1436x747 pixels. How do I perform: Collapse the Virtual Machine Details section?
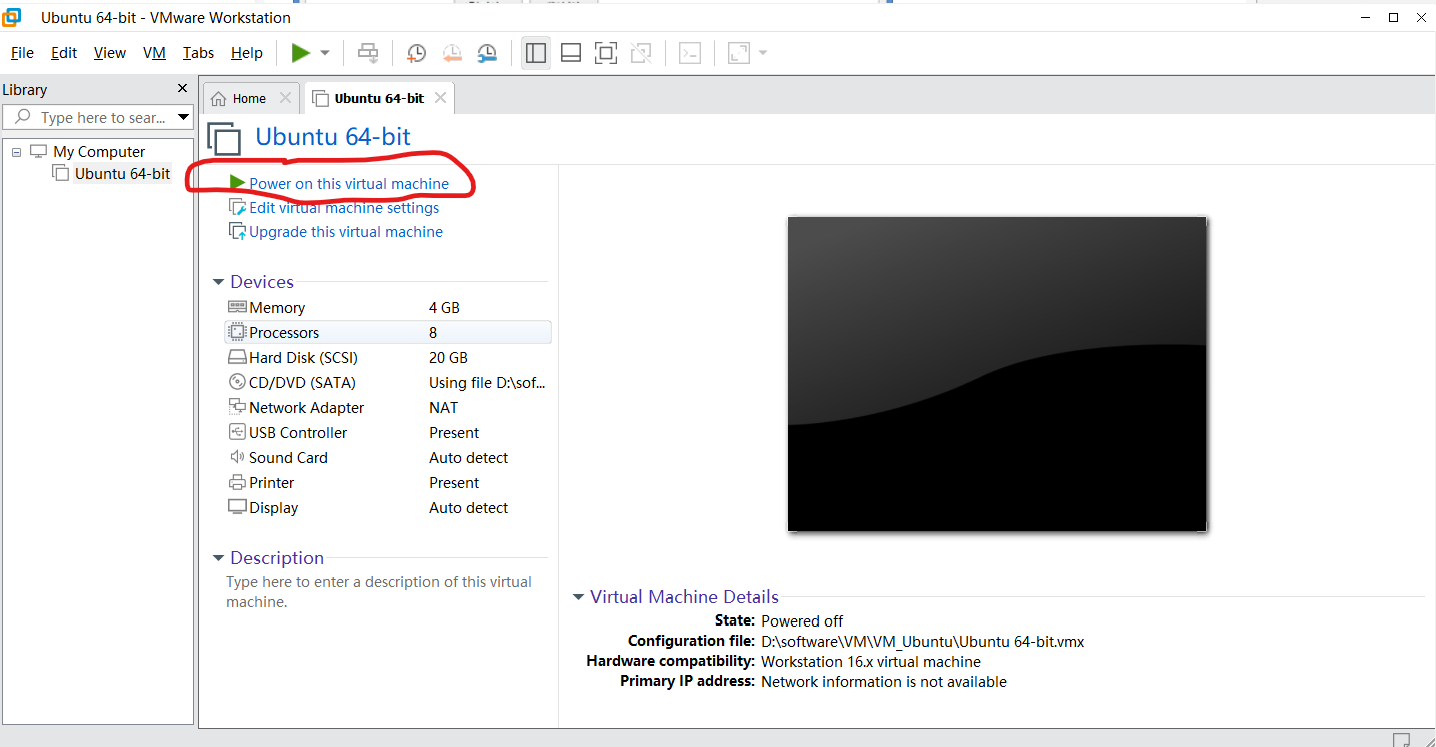tap(578, 597)
